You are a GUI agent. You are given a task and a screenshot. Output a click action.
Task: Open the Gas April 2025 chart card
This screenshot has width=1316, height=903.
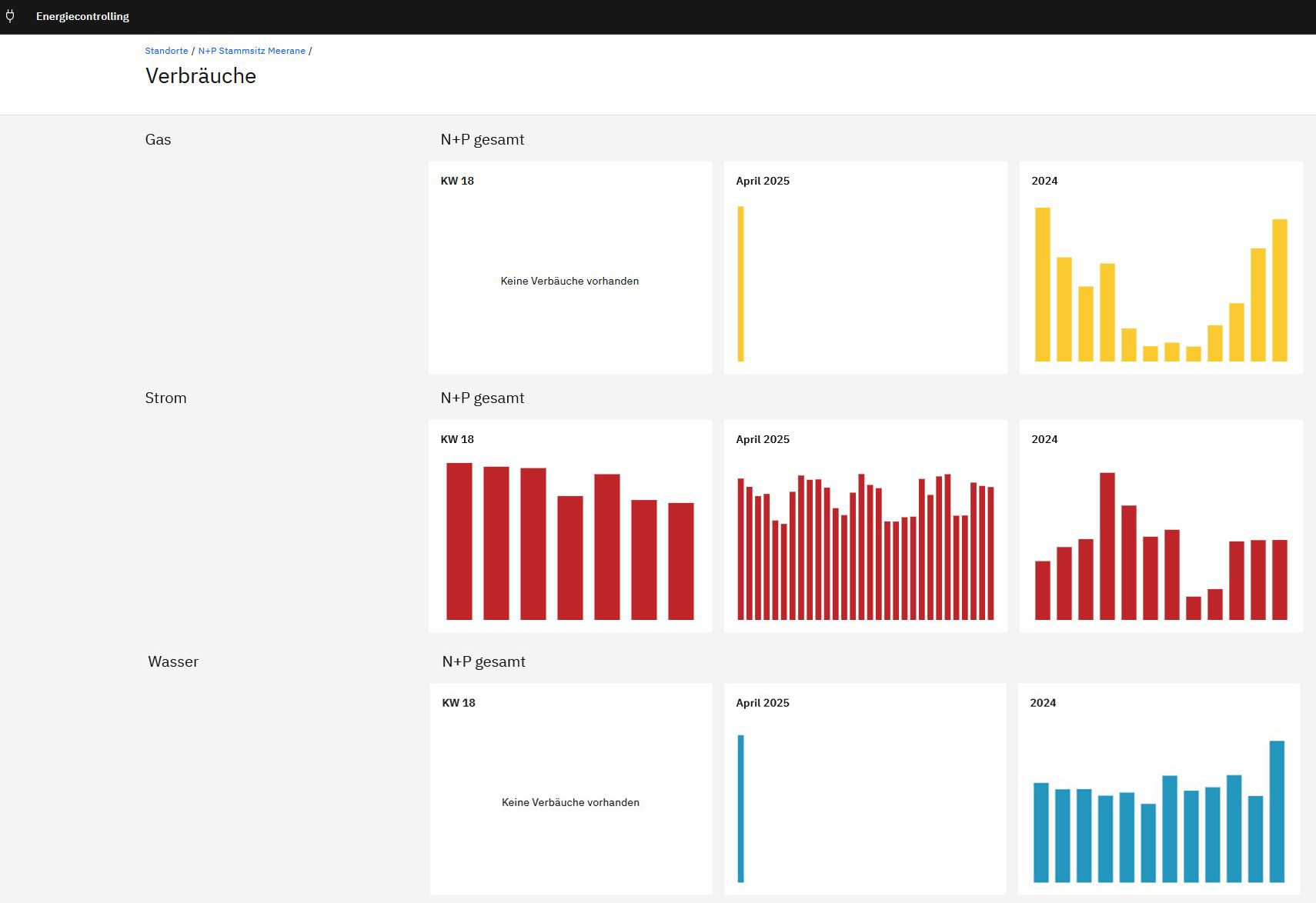[x=865, y=268]
